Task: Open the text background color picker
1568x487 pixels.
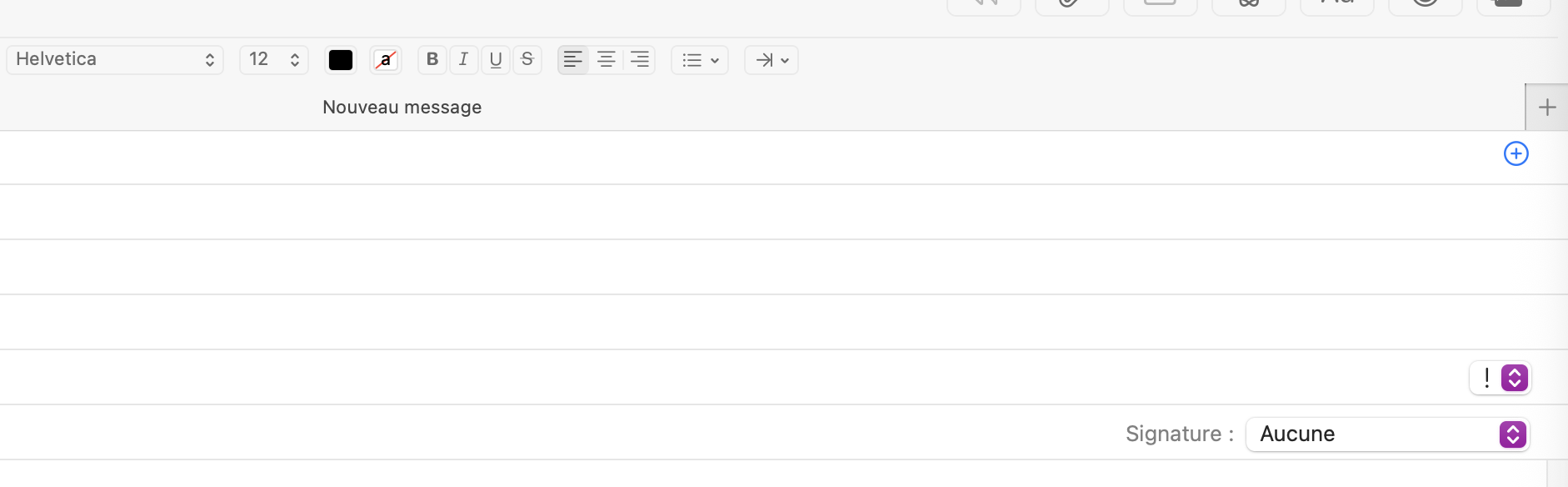Action: tap(386, 60)
